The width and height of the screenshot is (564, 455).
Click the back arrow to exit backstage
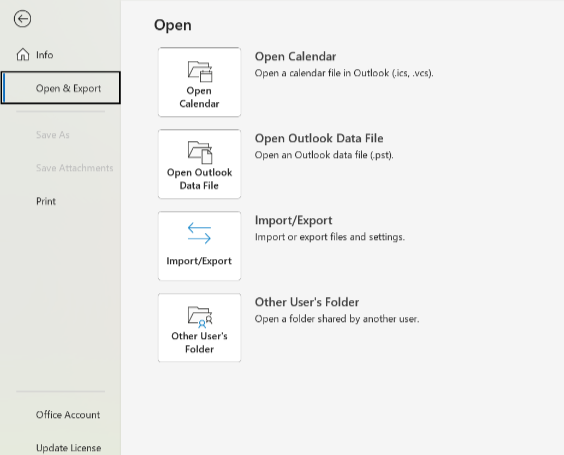tap(22, 19)
